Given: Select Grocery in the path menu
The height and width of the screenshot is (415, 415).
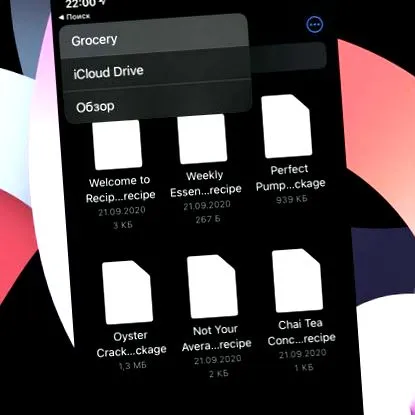Looking at the screenshot, I should [x=154, y=38].
